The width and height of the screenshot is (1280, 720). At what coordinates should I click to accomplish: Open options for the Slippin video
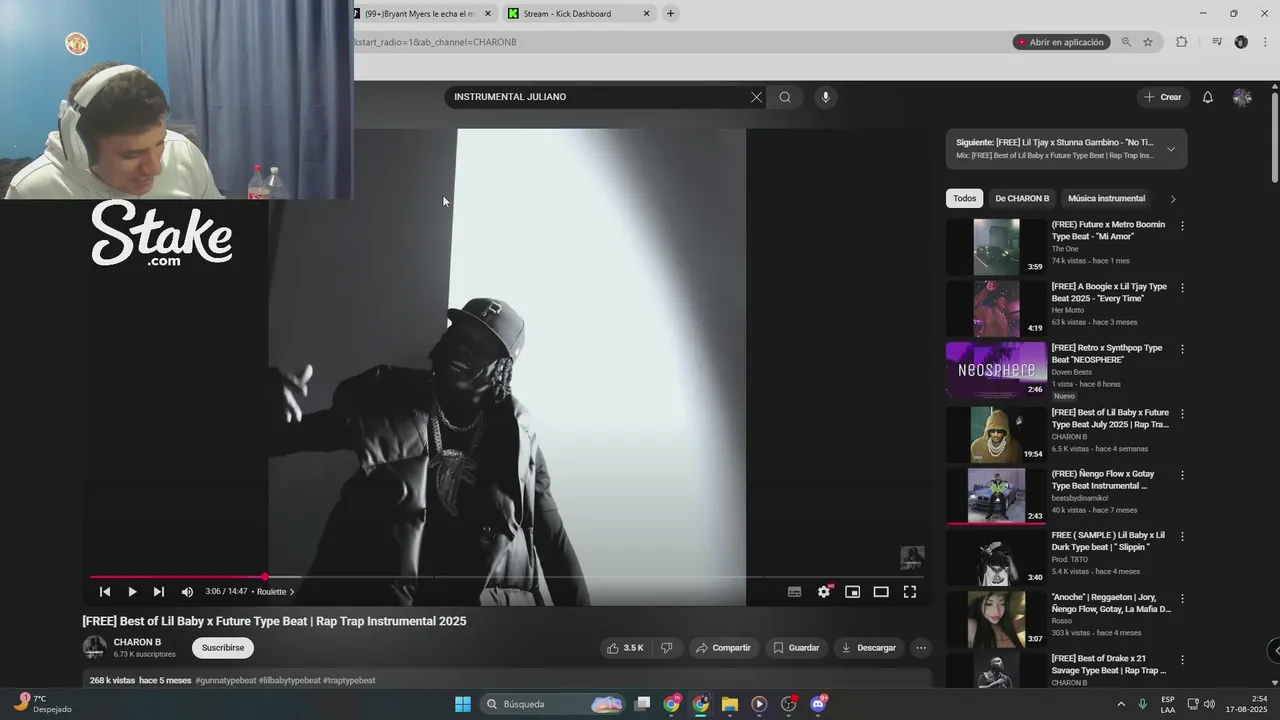pos(1182,537)
